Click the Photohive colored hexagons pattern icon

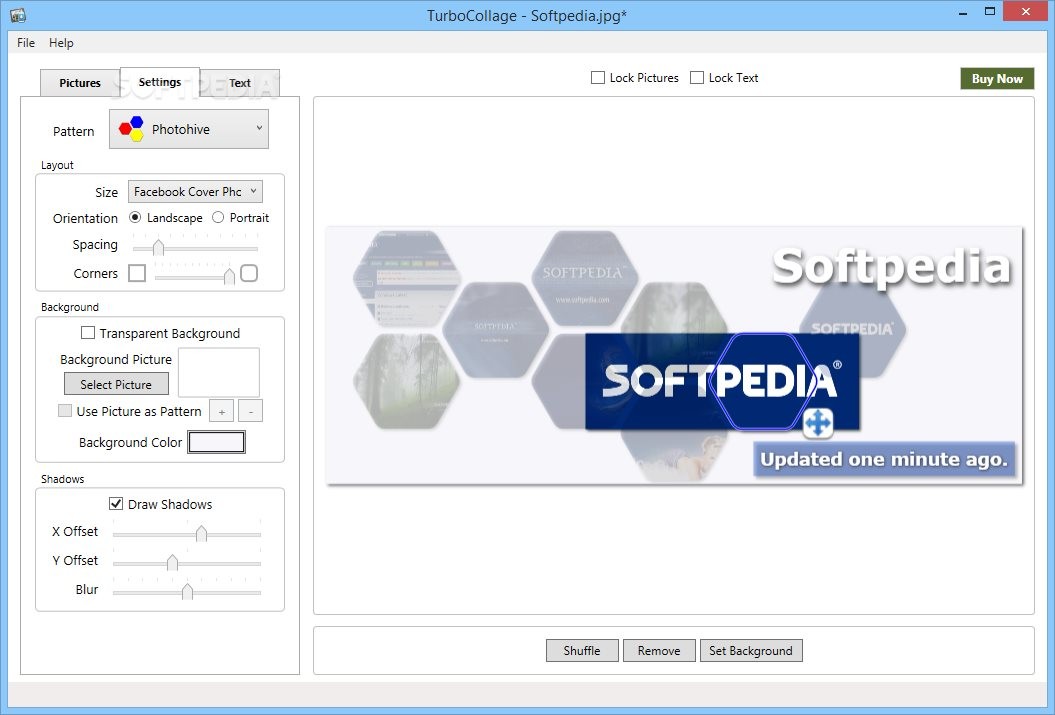131,128
